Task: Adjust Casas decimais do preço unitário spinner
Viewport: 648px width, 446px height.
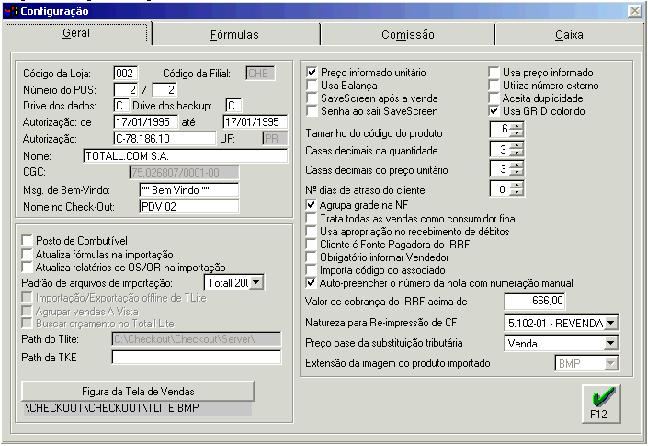Action: click(x=516, y=169)
